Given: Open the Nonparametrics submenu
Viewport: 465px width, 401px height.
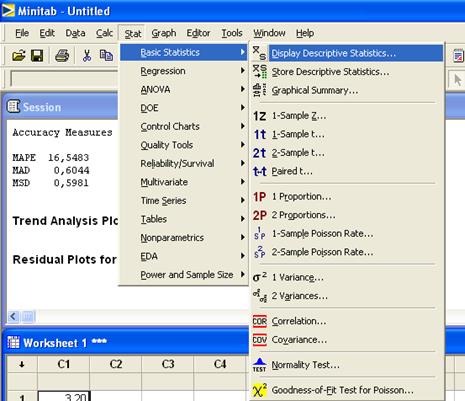Looking at the screenshot, I should [x=183, y=238].
